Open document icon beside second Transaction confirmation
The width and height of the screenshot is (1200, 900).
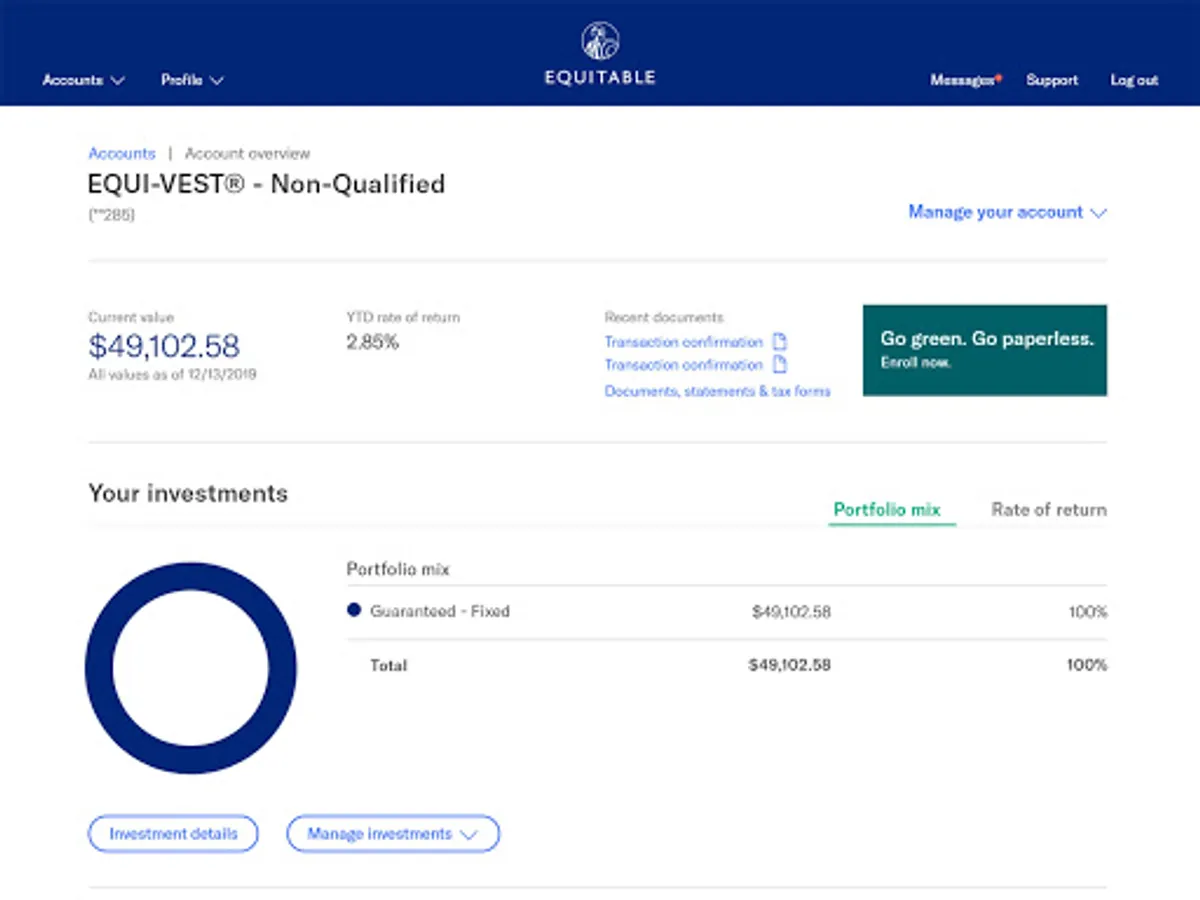click(780, 365)
